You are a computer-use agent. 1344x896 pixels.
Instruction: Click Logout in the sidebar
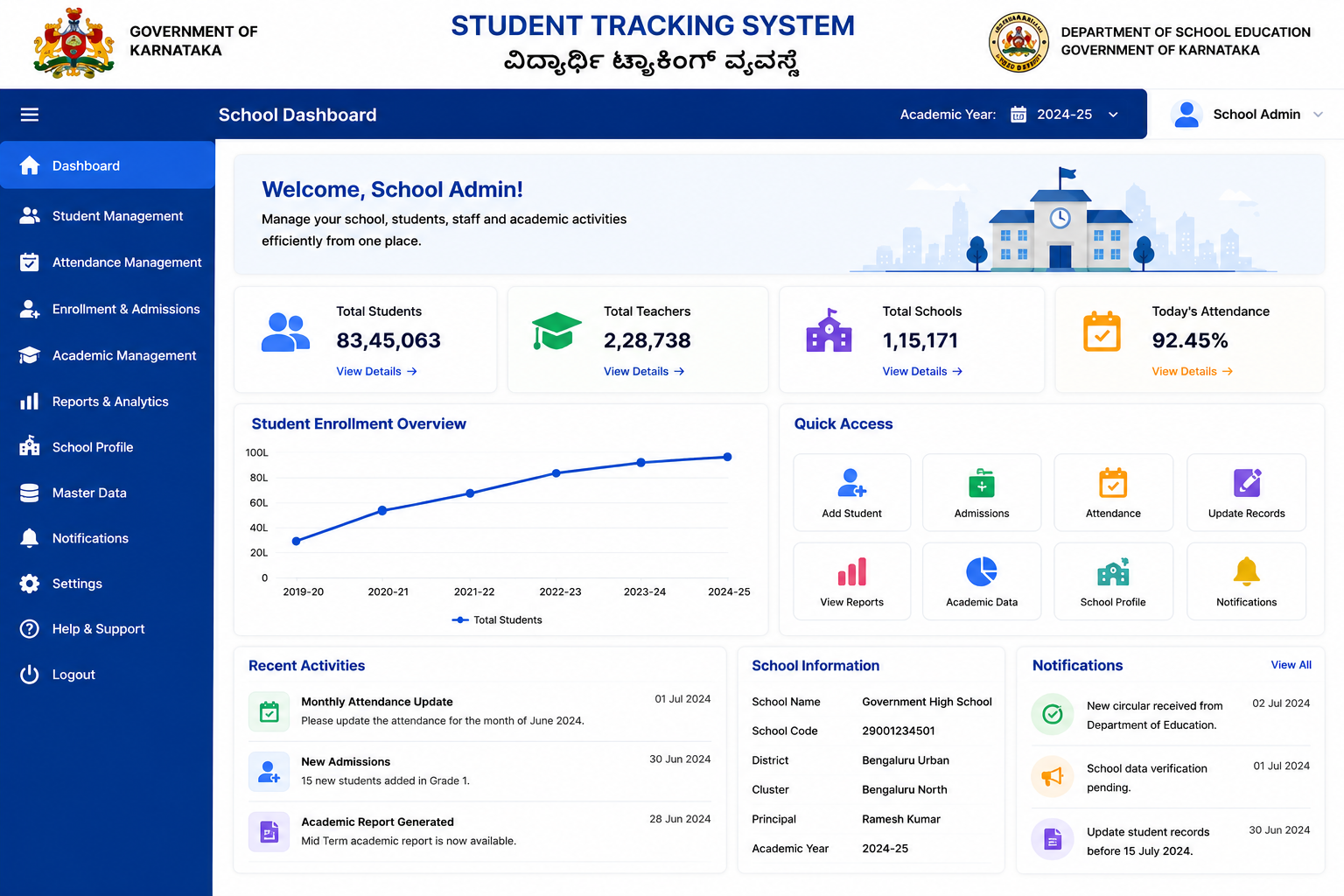[108, 675]
